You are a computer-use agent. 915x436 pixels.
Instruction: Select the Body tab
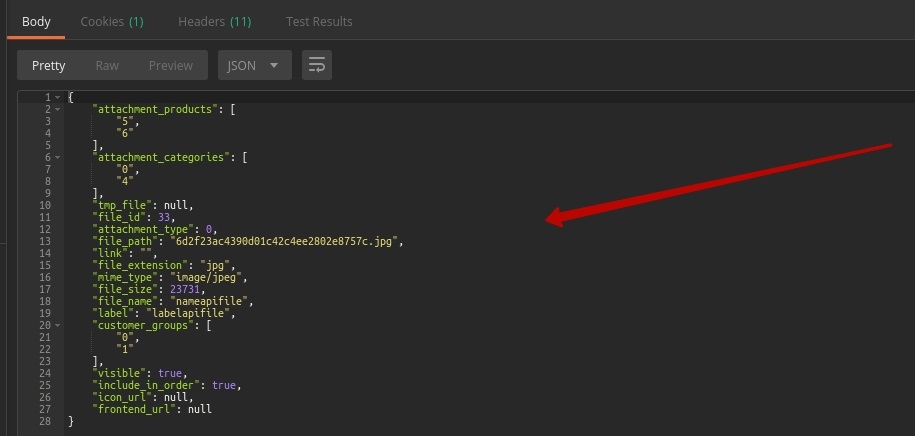tap(36, 21)
